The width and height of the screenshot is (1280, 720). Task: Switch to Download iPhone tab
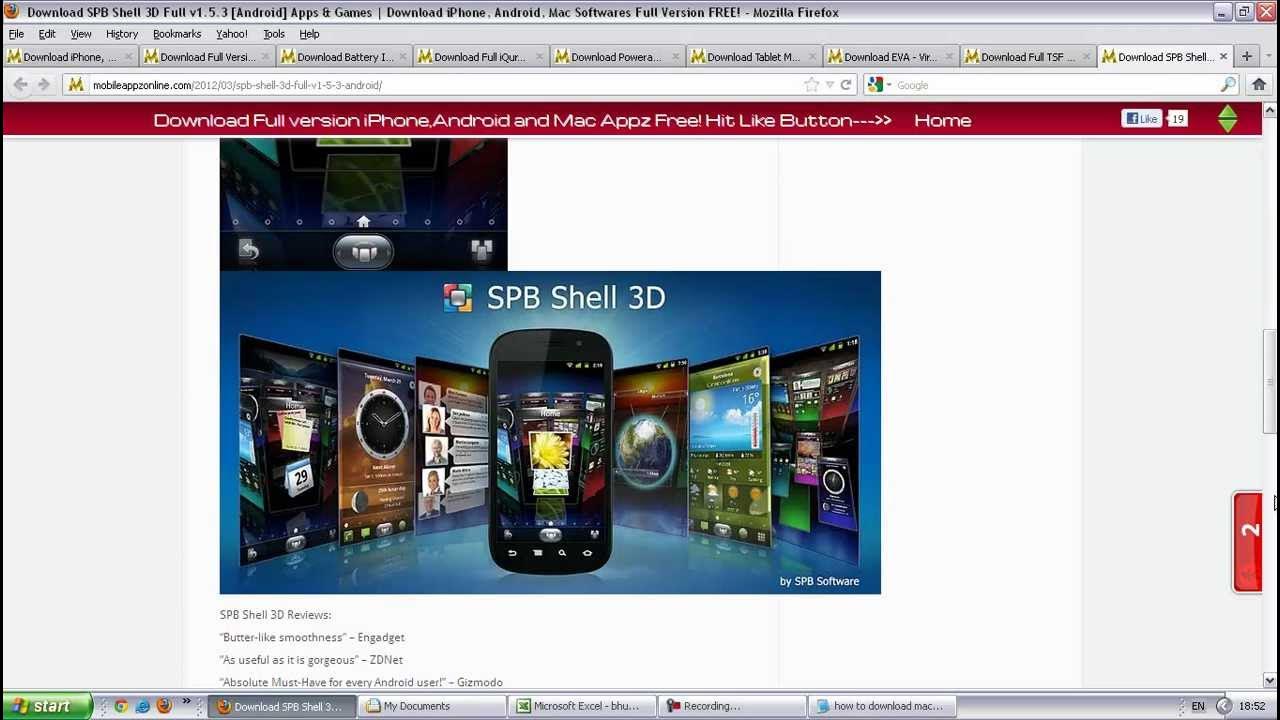click(x=70, y=57)
